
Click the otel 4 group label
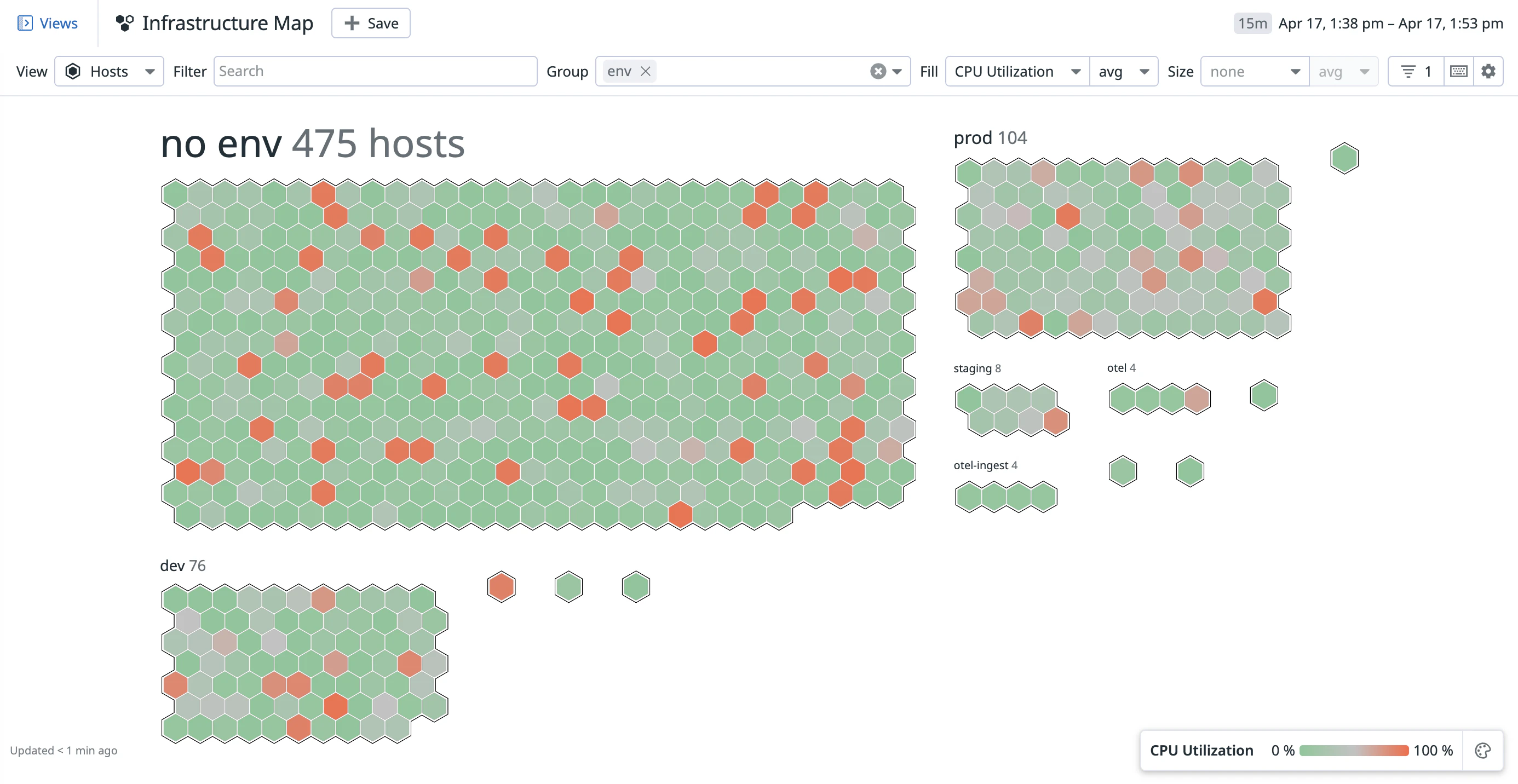point(1121,367)
